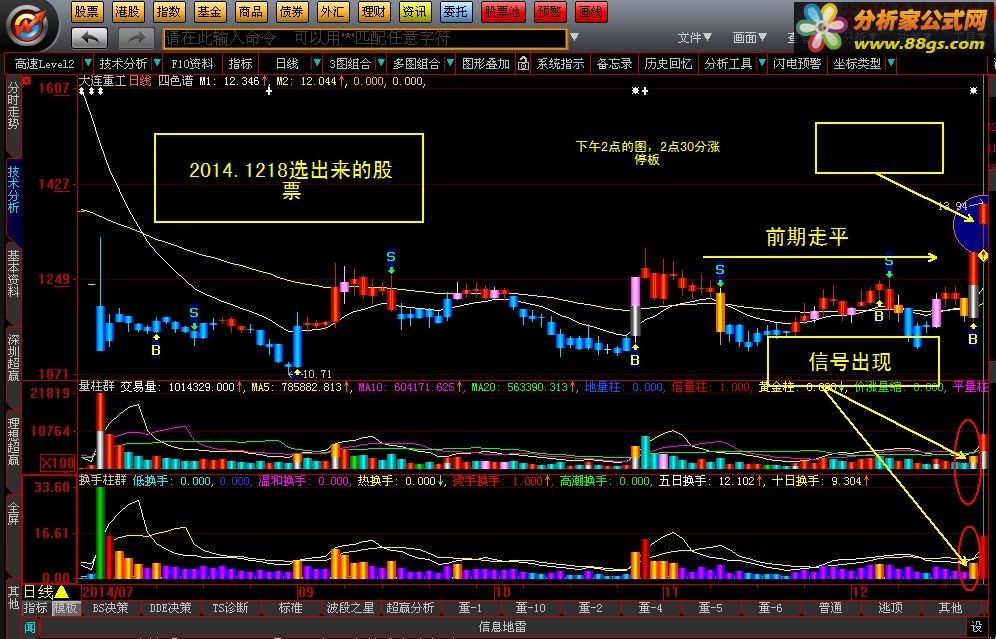This screenshot has height=639, width=996.
Task: Click the 闻 news icon at bottom left
Action: 30,628
